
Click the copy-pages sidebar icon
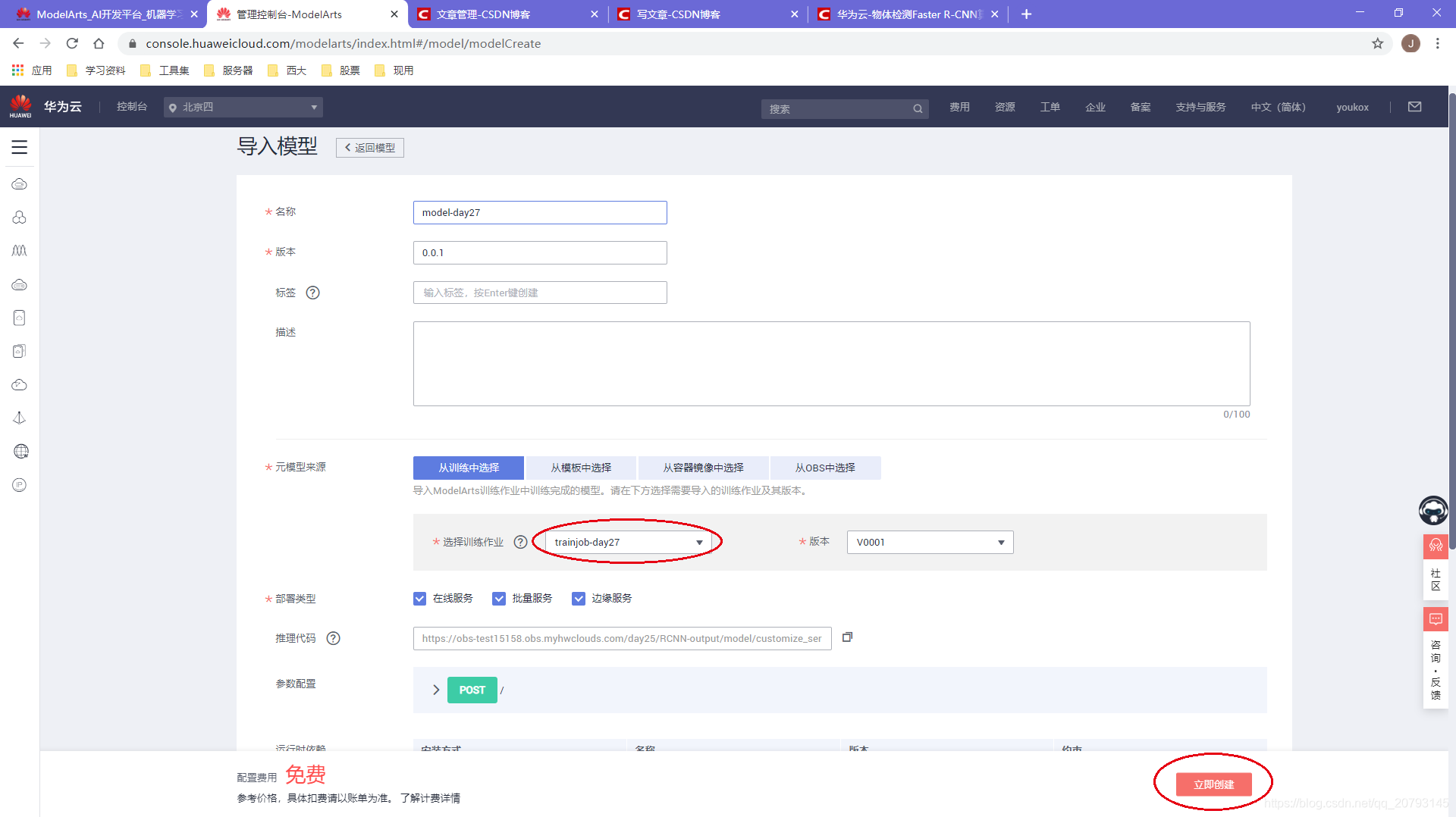20,351
